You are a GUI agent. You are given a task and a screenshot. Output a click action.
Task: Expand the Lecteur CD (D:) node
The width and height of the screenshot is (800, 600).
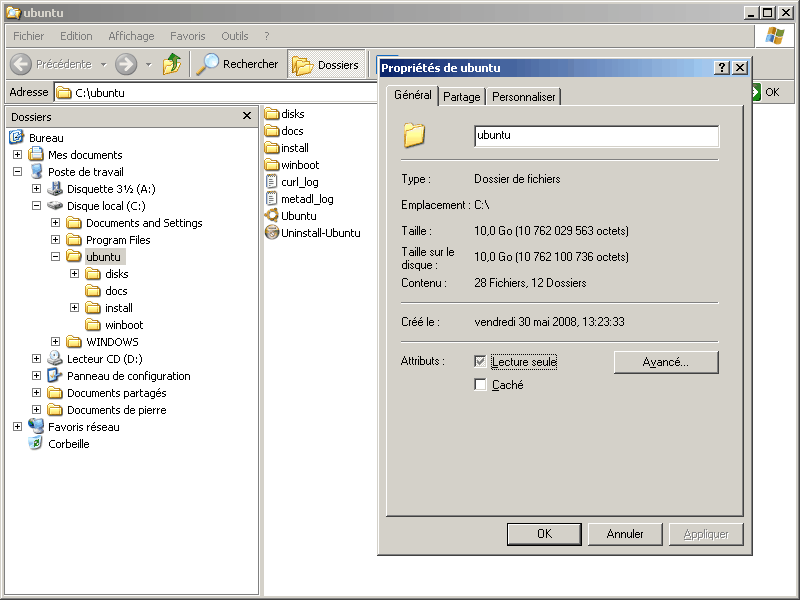pyautogui.click(x=36, y=359)
